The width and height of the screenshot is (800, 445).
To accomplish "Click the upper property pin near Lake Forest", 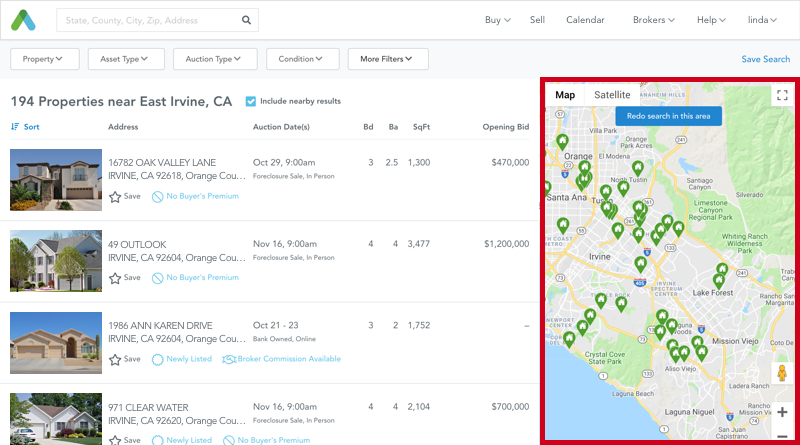I will click(x=722, y=269).
